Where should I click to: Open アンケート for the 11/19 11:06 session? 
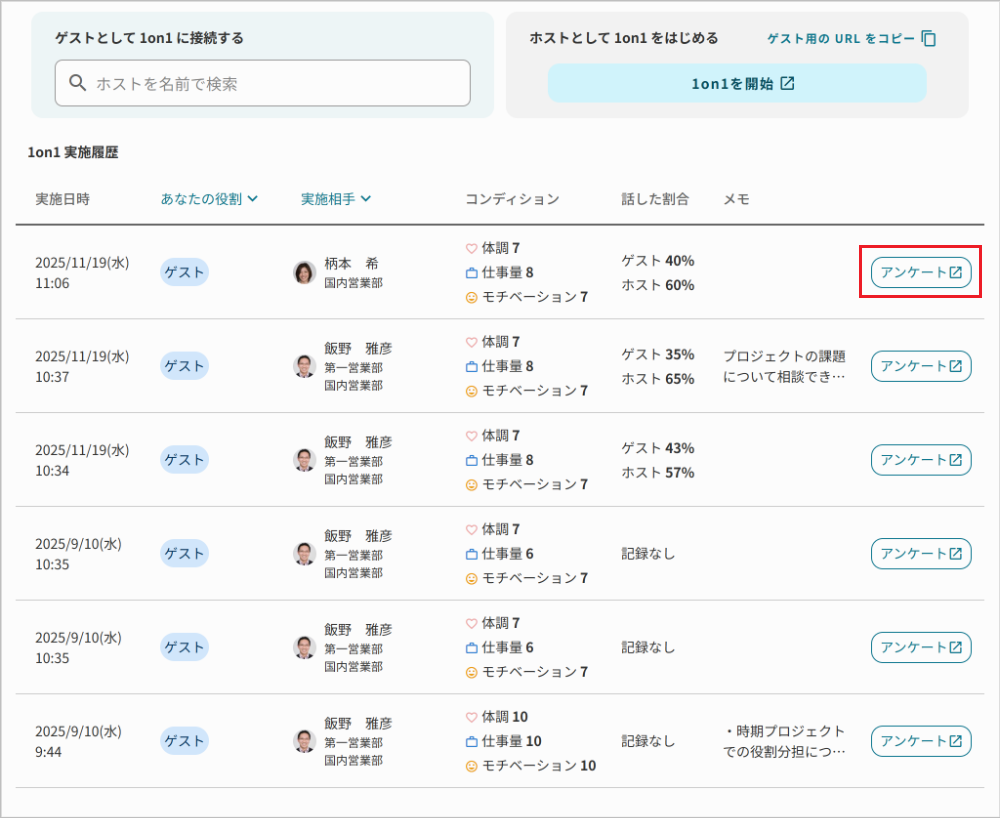(x=920, y=272)
